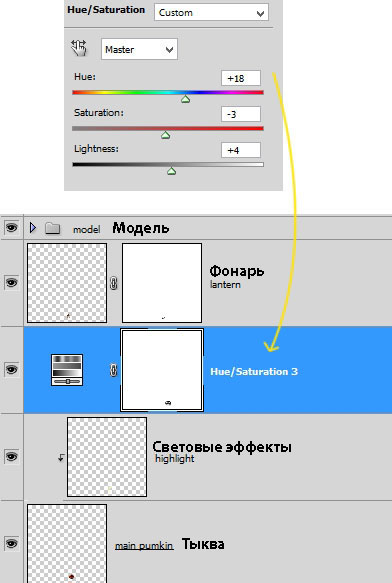Hide the lantern layer
392x583 pixels.
12,283
